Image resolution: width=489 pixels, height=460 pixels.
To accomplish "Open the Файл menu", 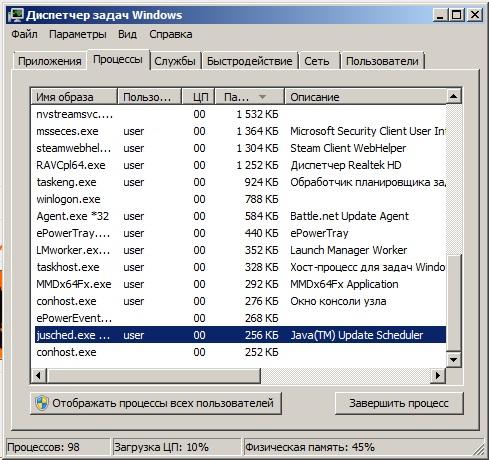I will (x=24, y=34).
